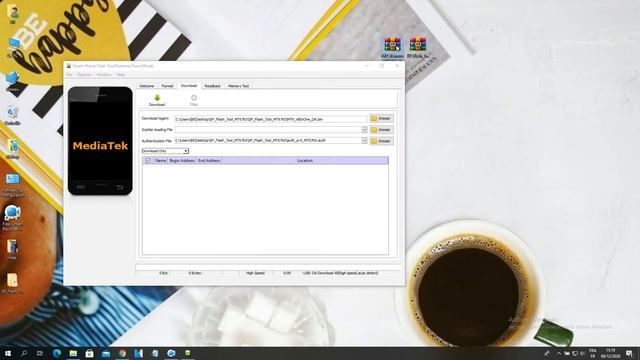Choose an Authentication file
Screen dimensions: 640x360
tap(382, 141)
